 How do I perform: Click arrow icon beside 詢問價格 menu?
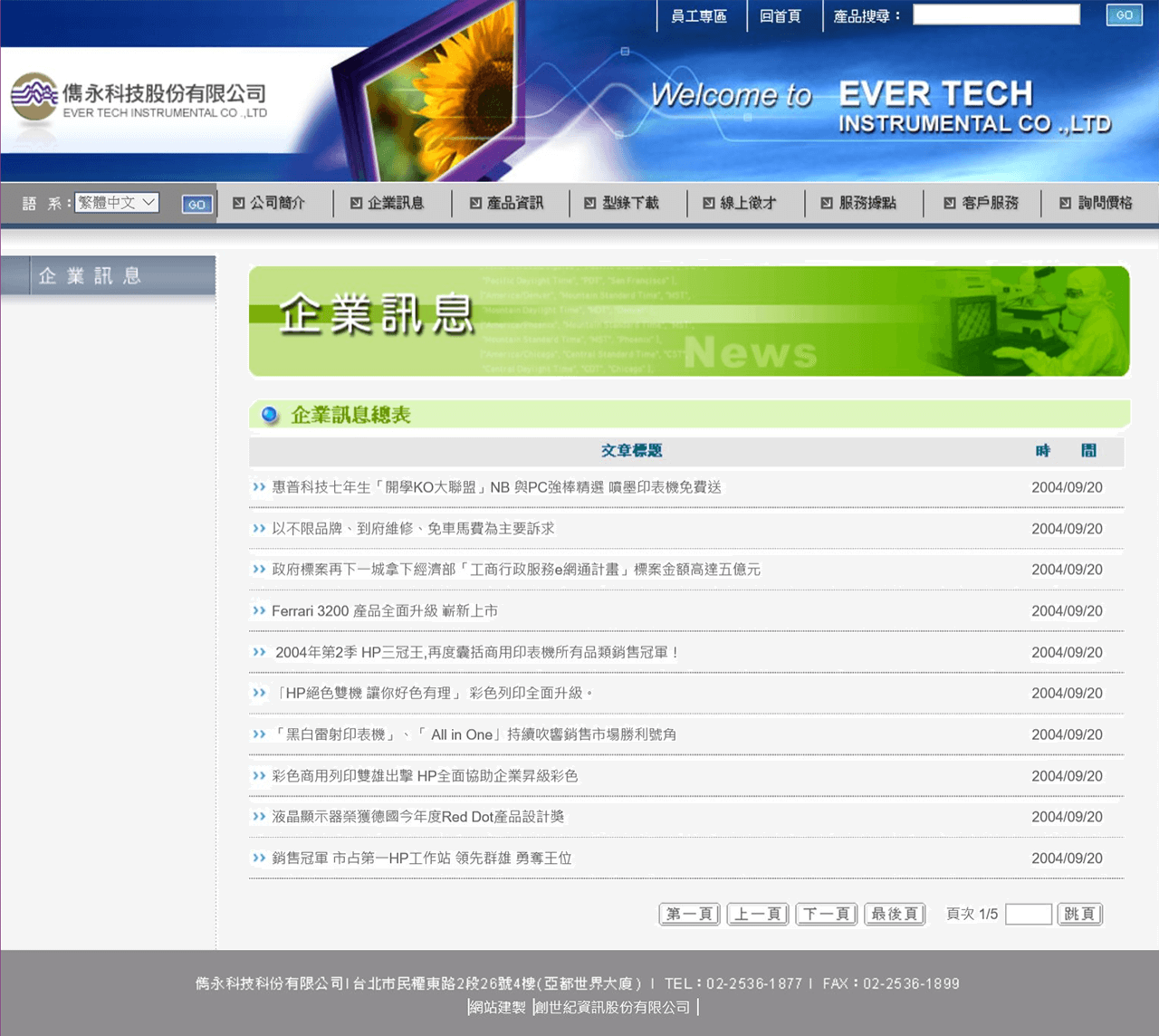1065,204
